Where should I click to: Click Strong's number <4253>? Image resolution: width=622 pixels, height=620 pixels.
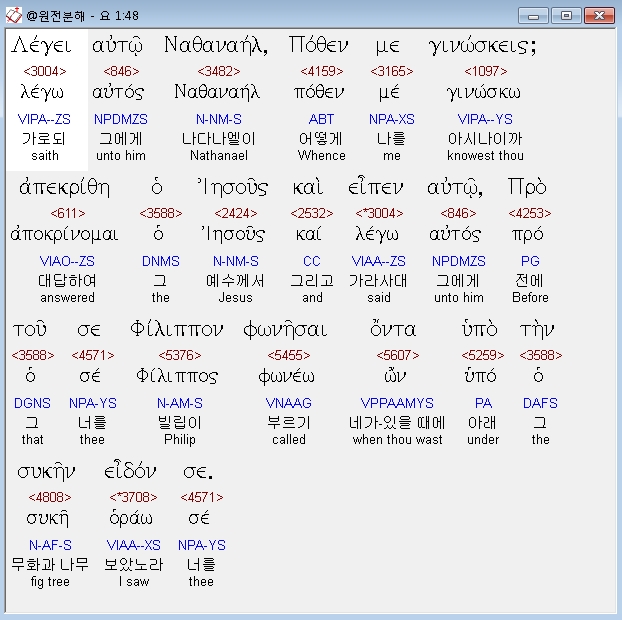tap(530, 213)
